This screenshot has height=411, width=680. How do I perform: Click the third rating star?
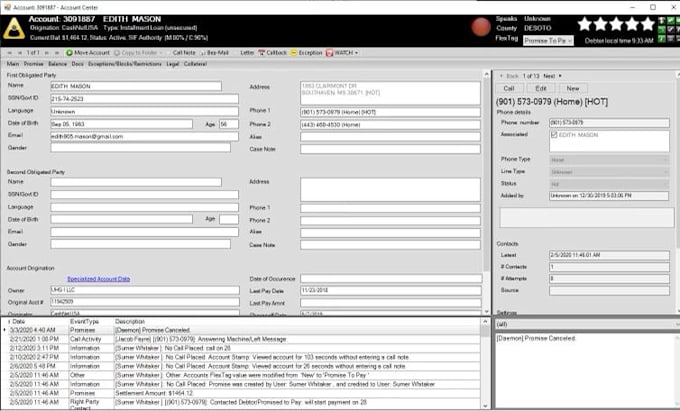(616, 24)
